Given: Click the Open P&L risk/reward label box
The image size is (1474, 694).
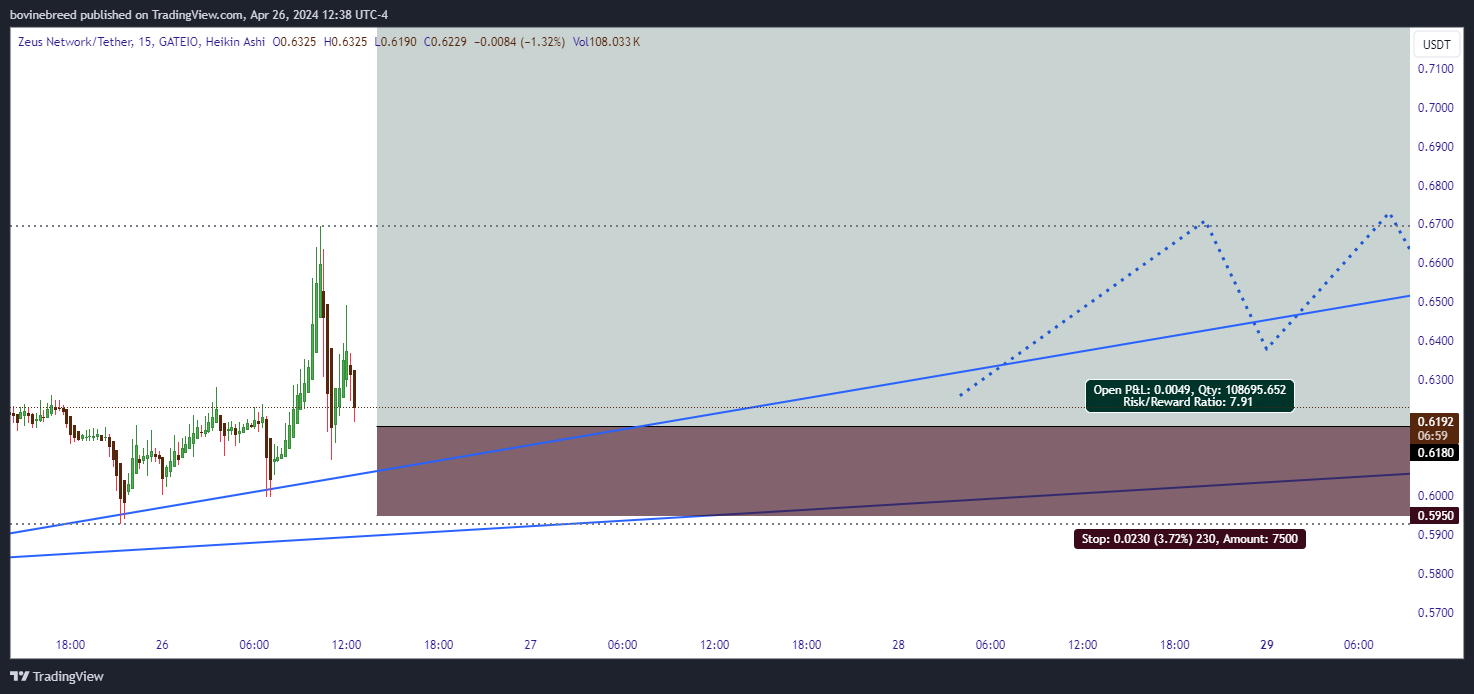Looking at the screenshot, I should click(x=1190, y=396).
